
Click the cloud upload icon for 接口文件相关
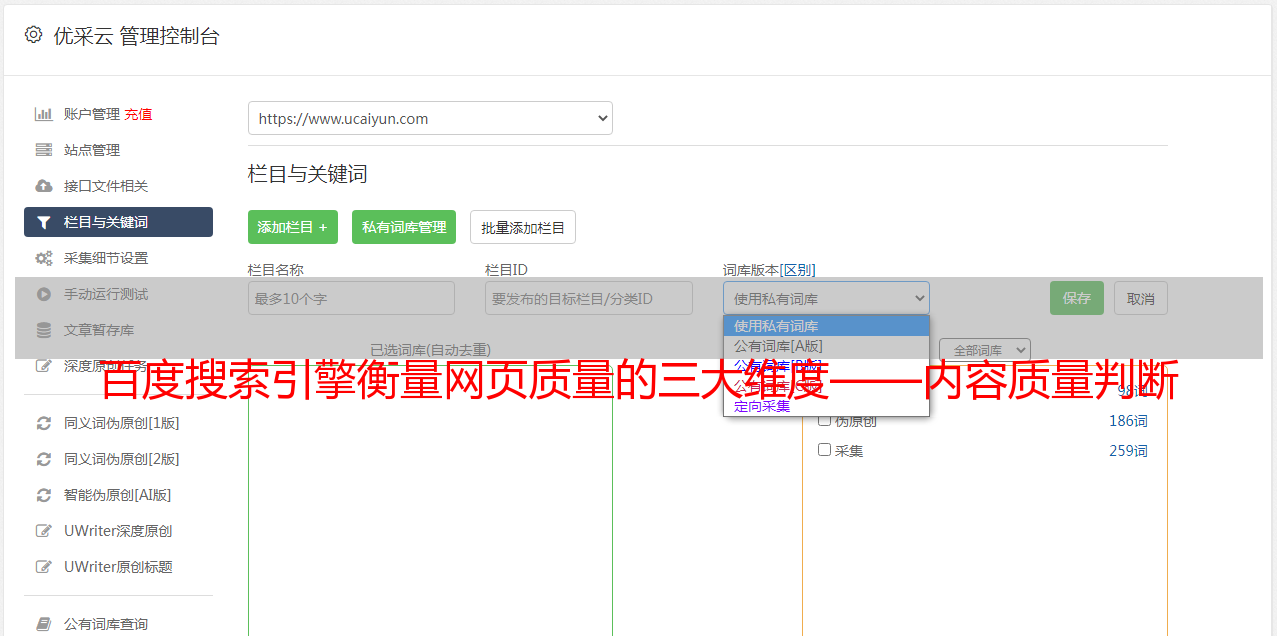pyautogui.click(x=44, y=186)
